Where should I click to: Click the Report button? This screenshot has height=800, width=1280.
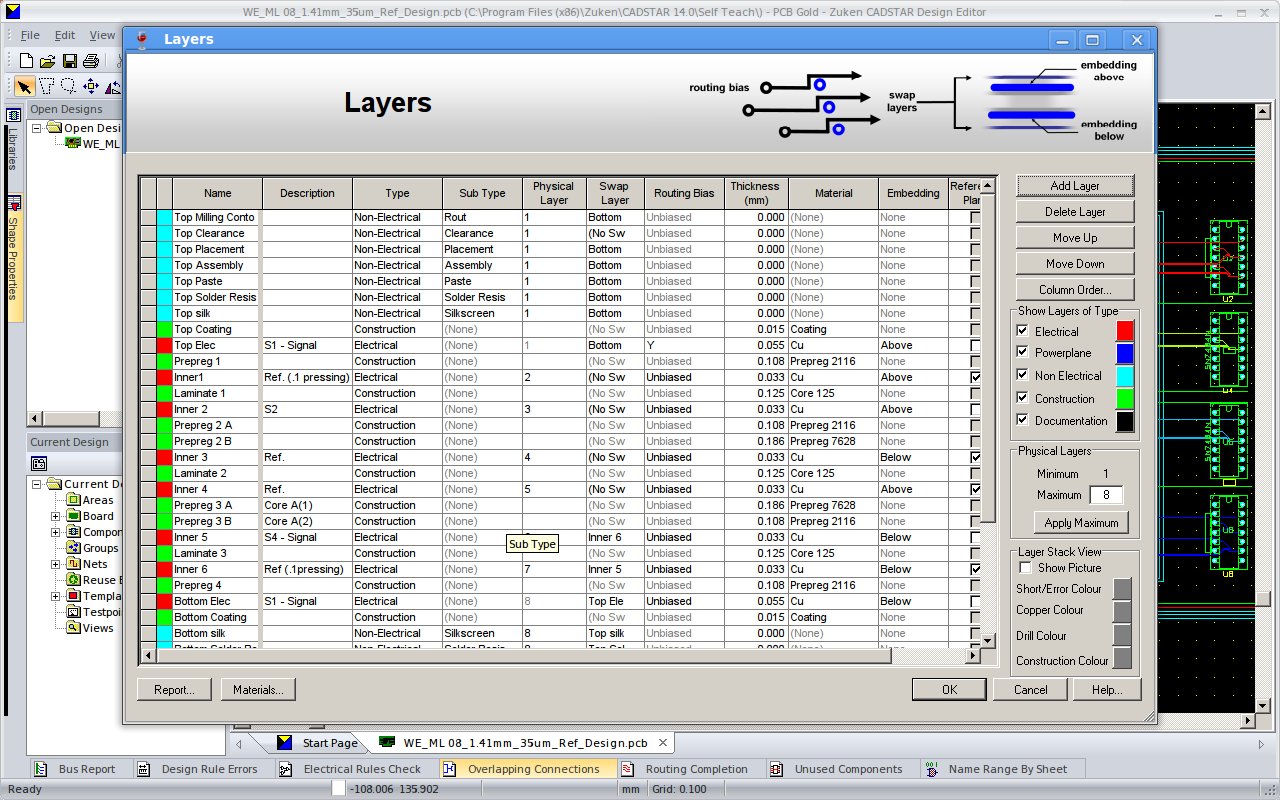click(x=174, y=689)
